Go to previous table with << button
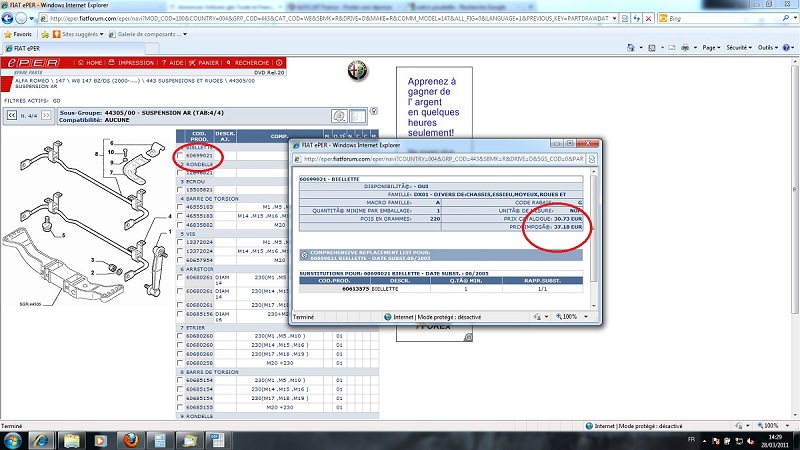This screenshot has width=800, height=450. point(12,116)
